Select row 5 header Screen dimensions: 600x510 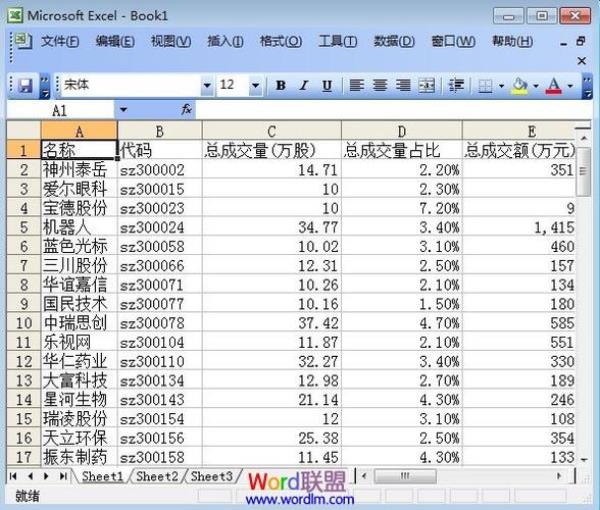(24, 227)
